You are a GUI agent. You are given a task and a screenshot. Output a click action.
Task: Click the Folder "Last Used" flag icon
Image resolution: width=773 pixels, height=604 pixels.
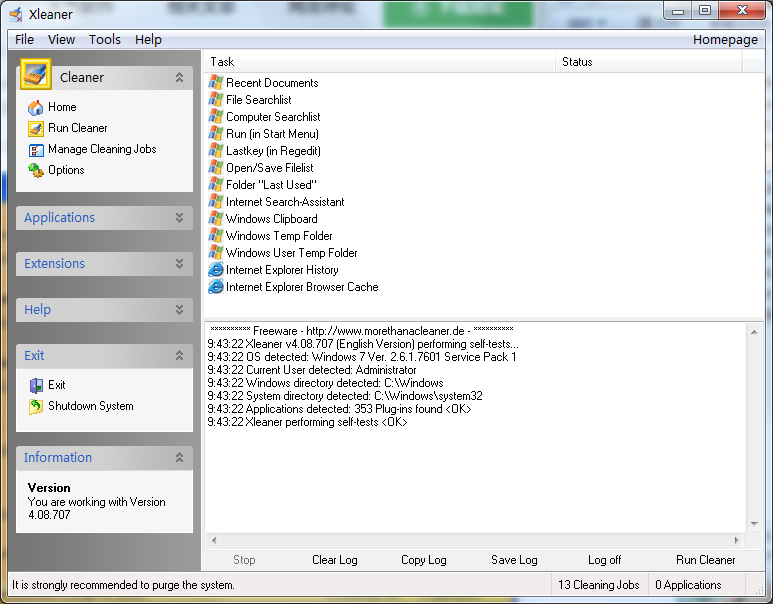[215, 184]
